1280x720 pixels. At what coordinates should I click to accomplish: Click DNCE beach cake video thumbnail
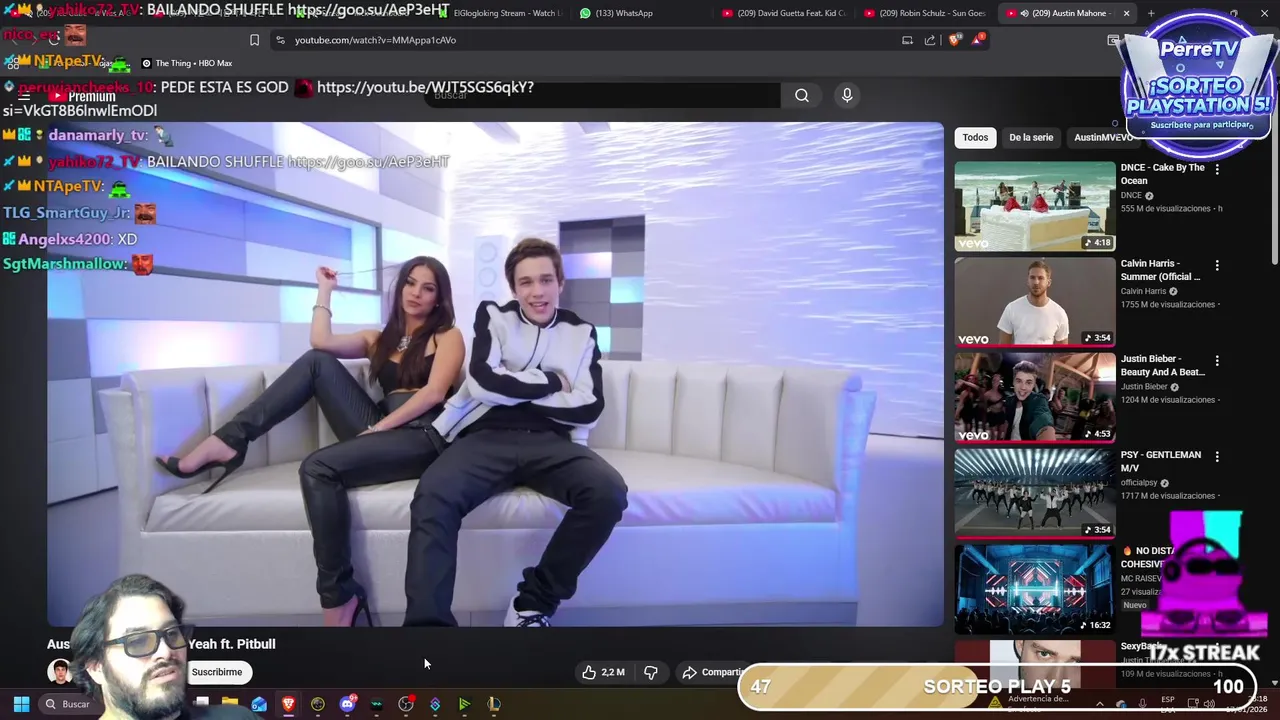click(x=1034, y=206)
